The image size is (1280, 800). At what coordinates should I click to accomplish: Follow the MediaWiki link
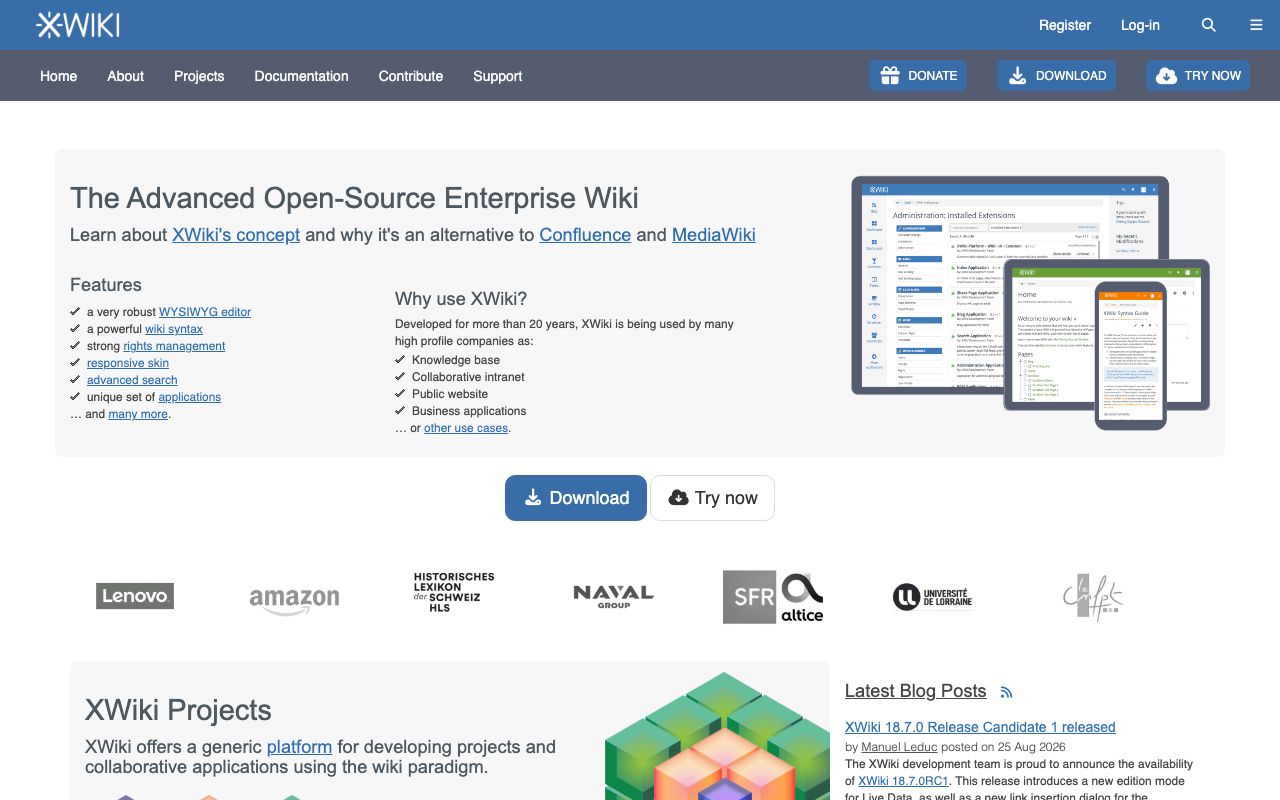pos(714,235)
